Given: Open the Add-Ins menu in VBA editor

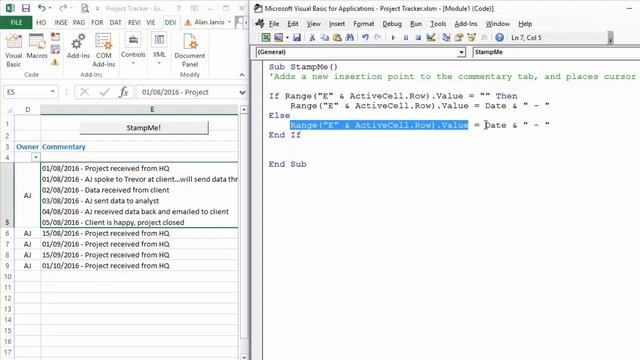Looking at the screenshot, I should (x=466, y=24).
